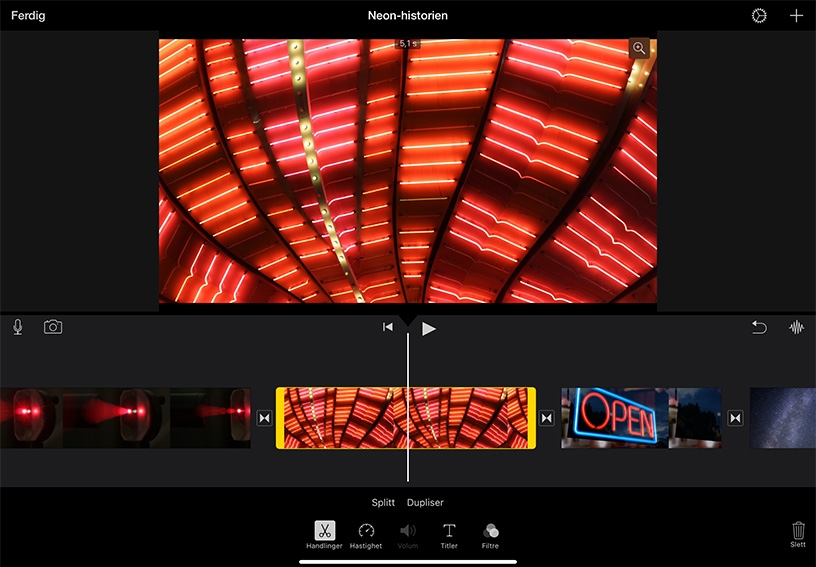Screen dimensions: 816x567
Task: Open Handlinger scissors tool
Action: click(324, 535)
